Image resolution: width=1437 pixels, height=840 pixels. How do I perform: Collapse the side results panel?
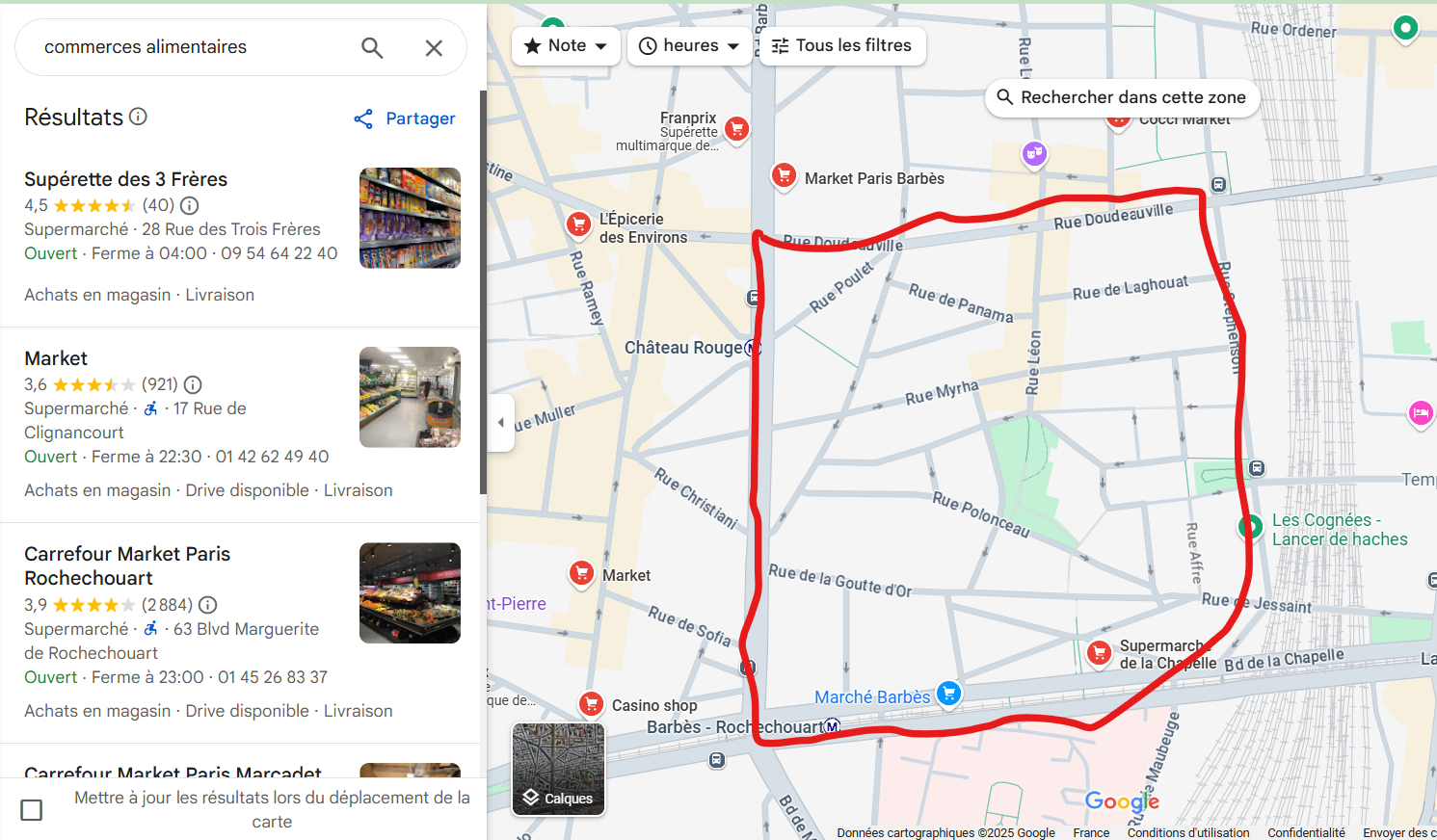[x=500, y=422]
